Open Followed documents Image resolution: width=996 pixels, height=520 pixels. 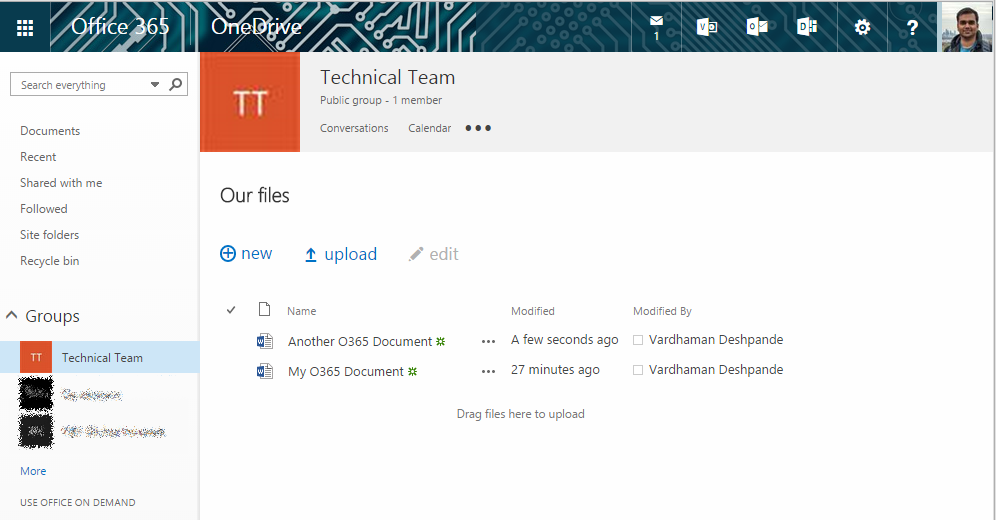coord(43,209)
